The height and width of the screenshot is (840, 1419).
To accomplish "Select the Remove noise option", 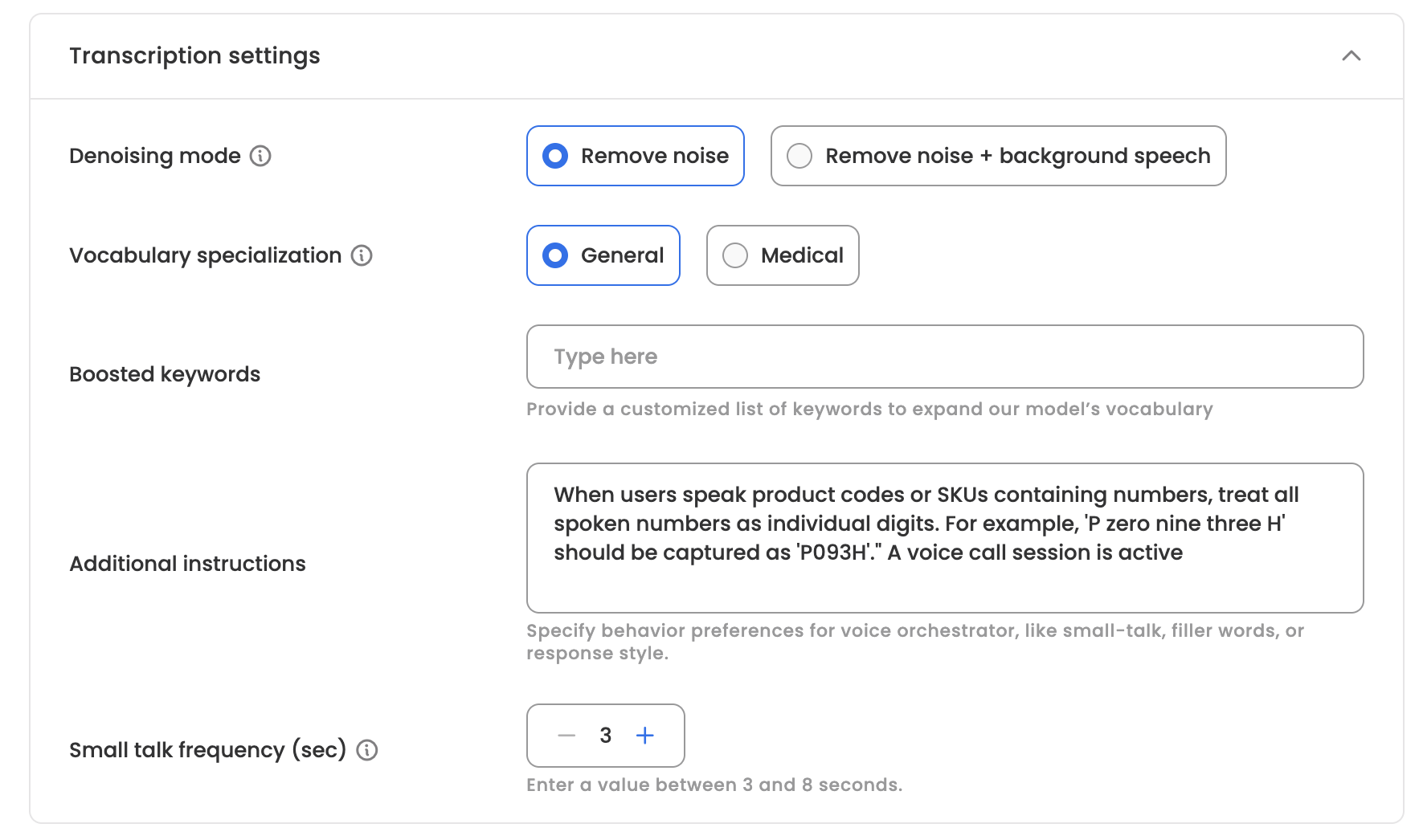I will click(635, 156).
